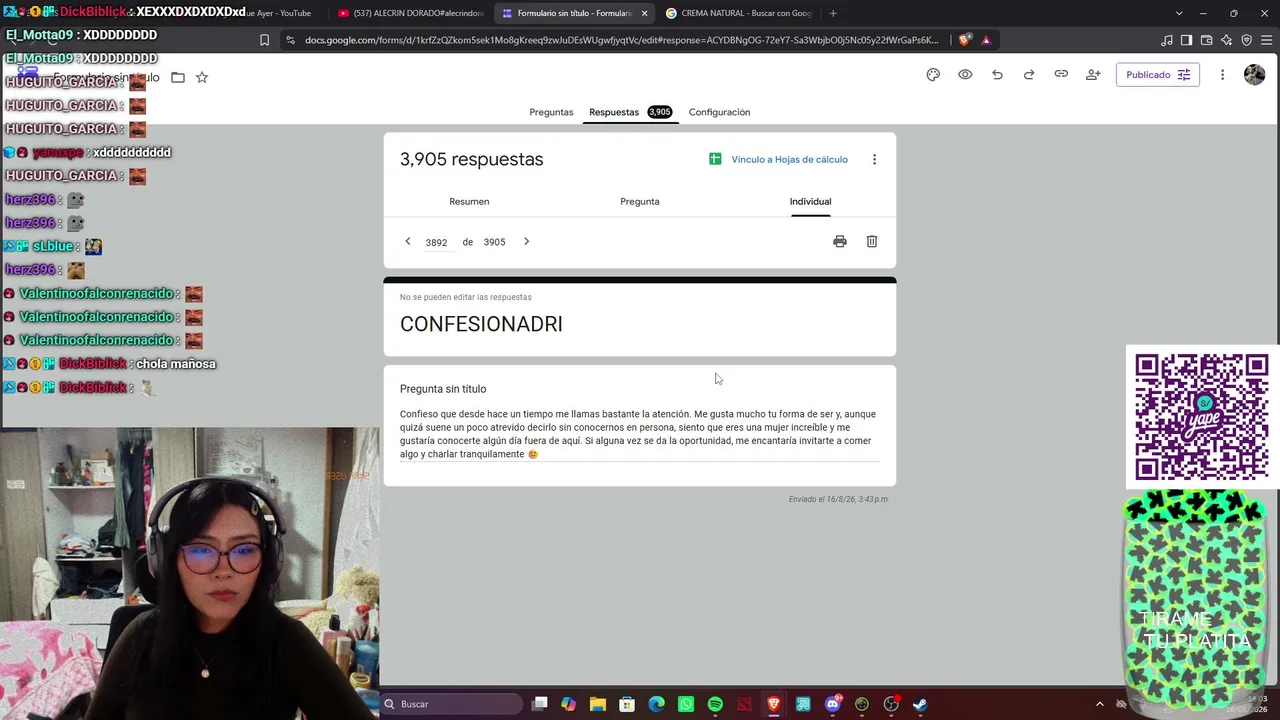
Task: Open the Google account avatar
Action: [1254, 75]
